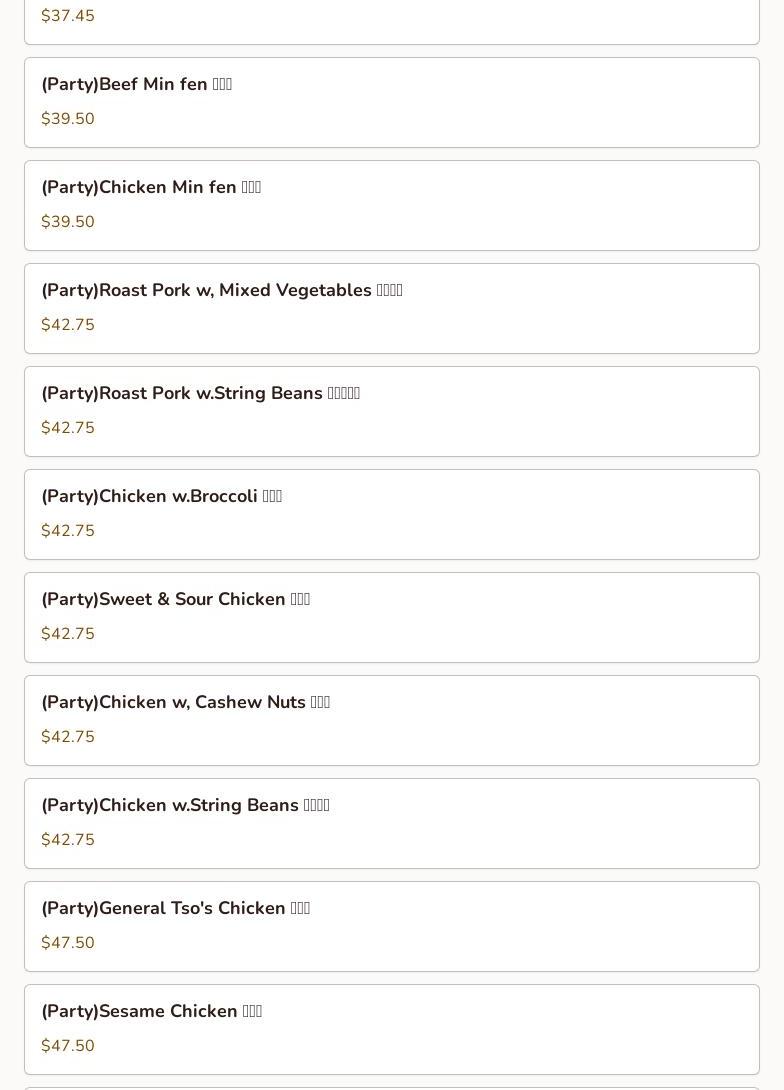The image size is (784, 1090).
Task: Click the $42.75 price under Chicken w.Broccoli
Action: pyautogui.click(x=68, y=531)
